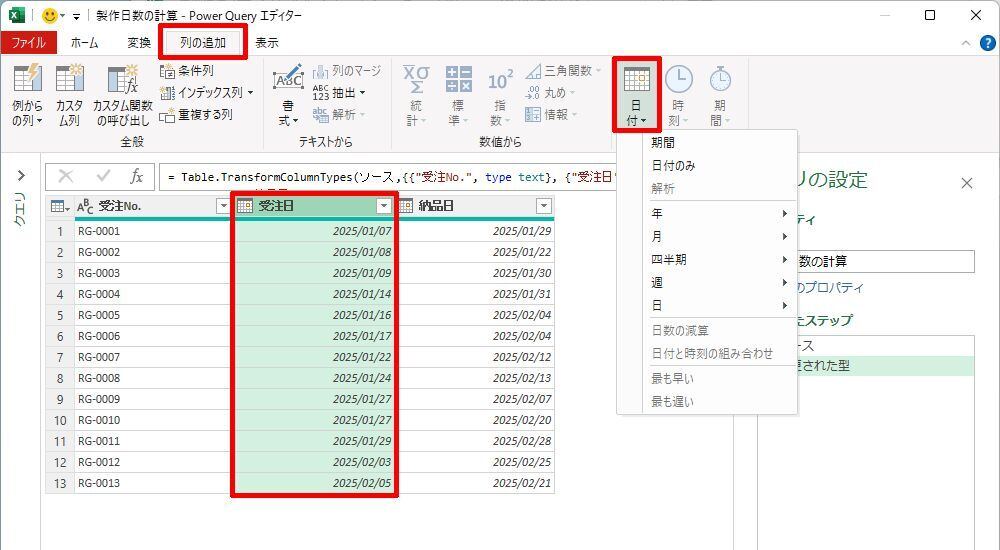Open the 三角関数 trigonometry menu
Screen dimensions: 1000x550
point(563,71)
